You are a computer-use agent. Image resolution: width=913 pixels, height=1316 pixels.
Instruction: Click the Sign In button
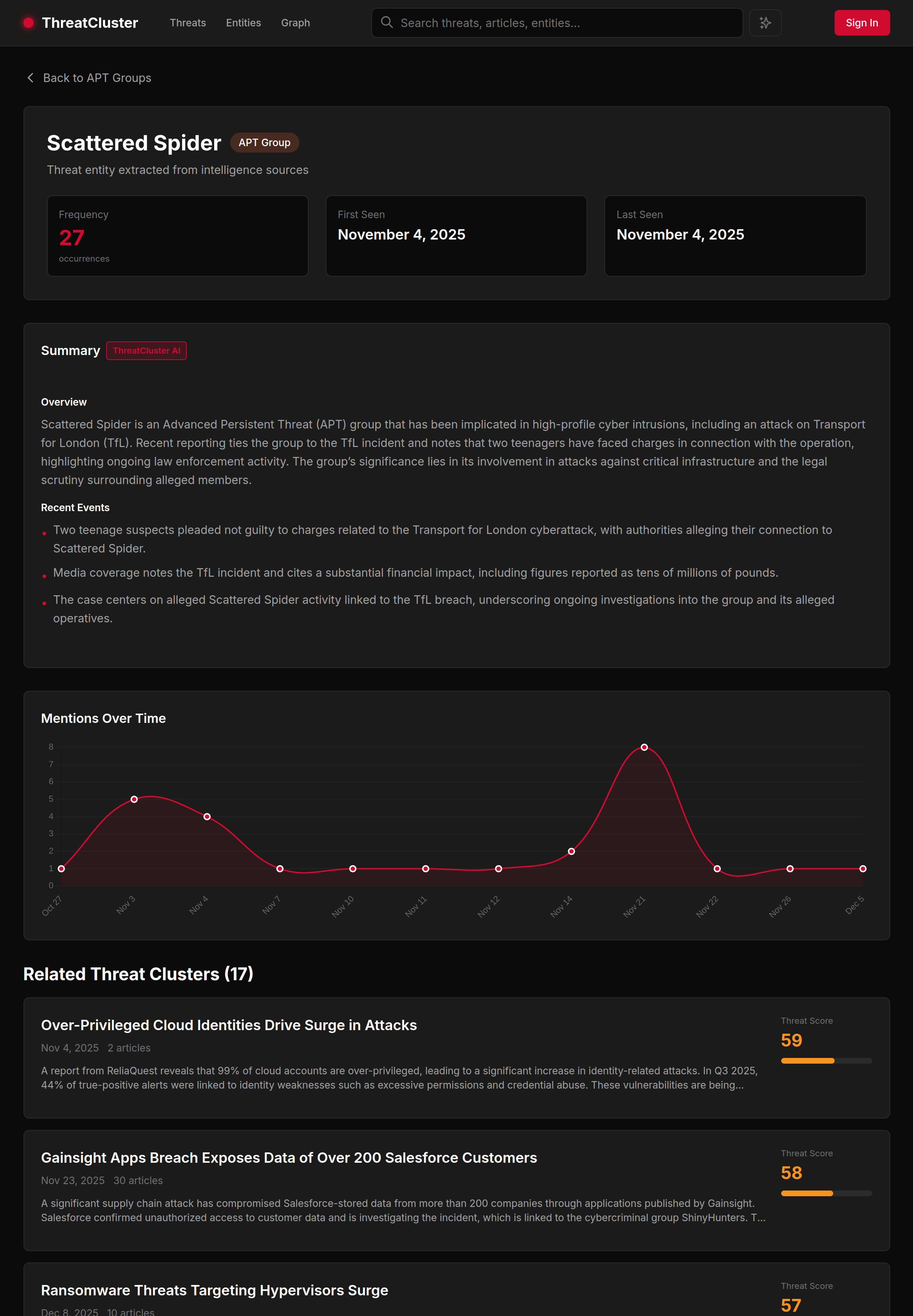(x=862, y=23)
